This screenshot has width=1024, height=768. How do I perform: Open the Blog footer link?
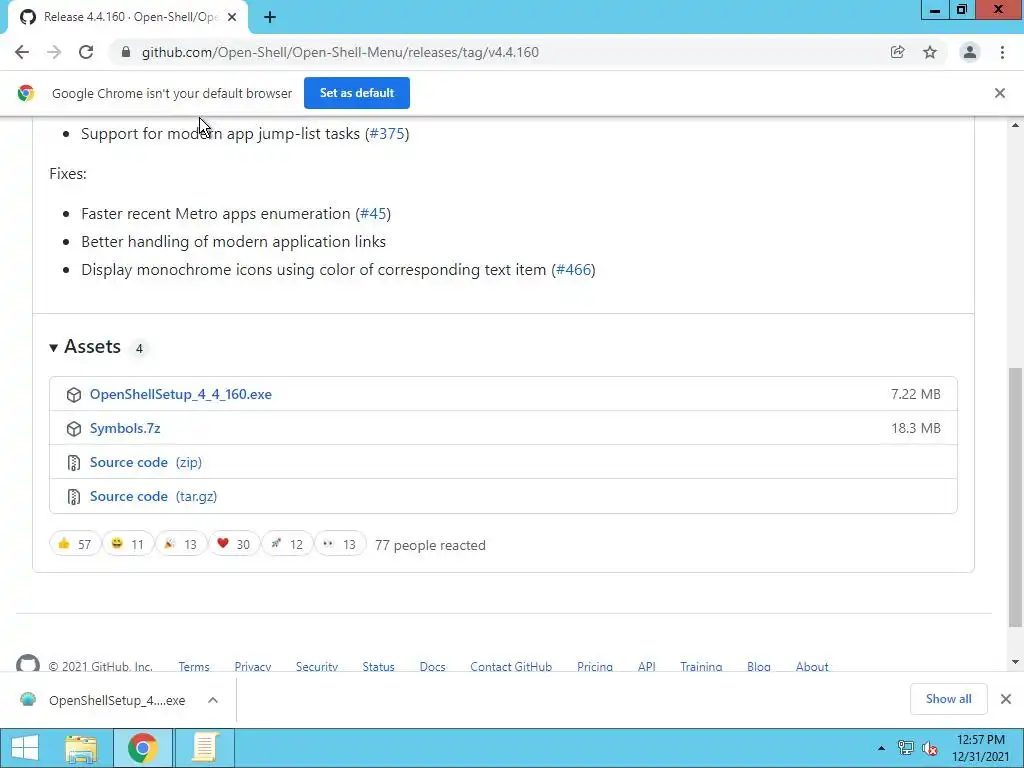click(759, 667)
